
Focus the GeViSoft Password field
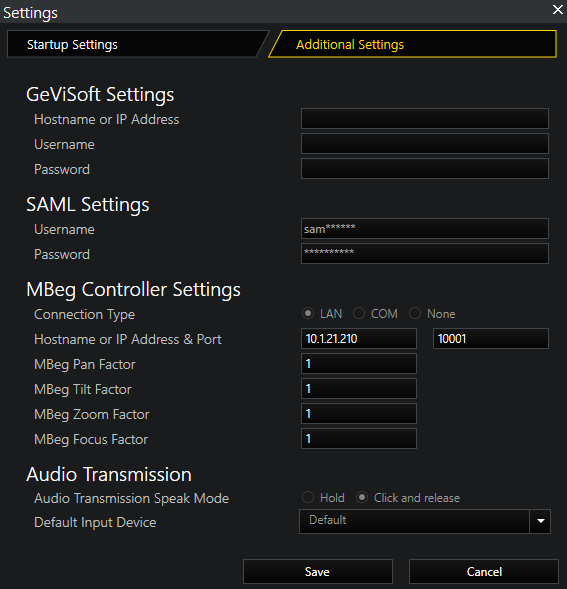pyautogui.click(x=425, y=168)
